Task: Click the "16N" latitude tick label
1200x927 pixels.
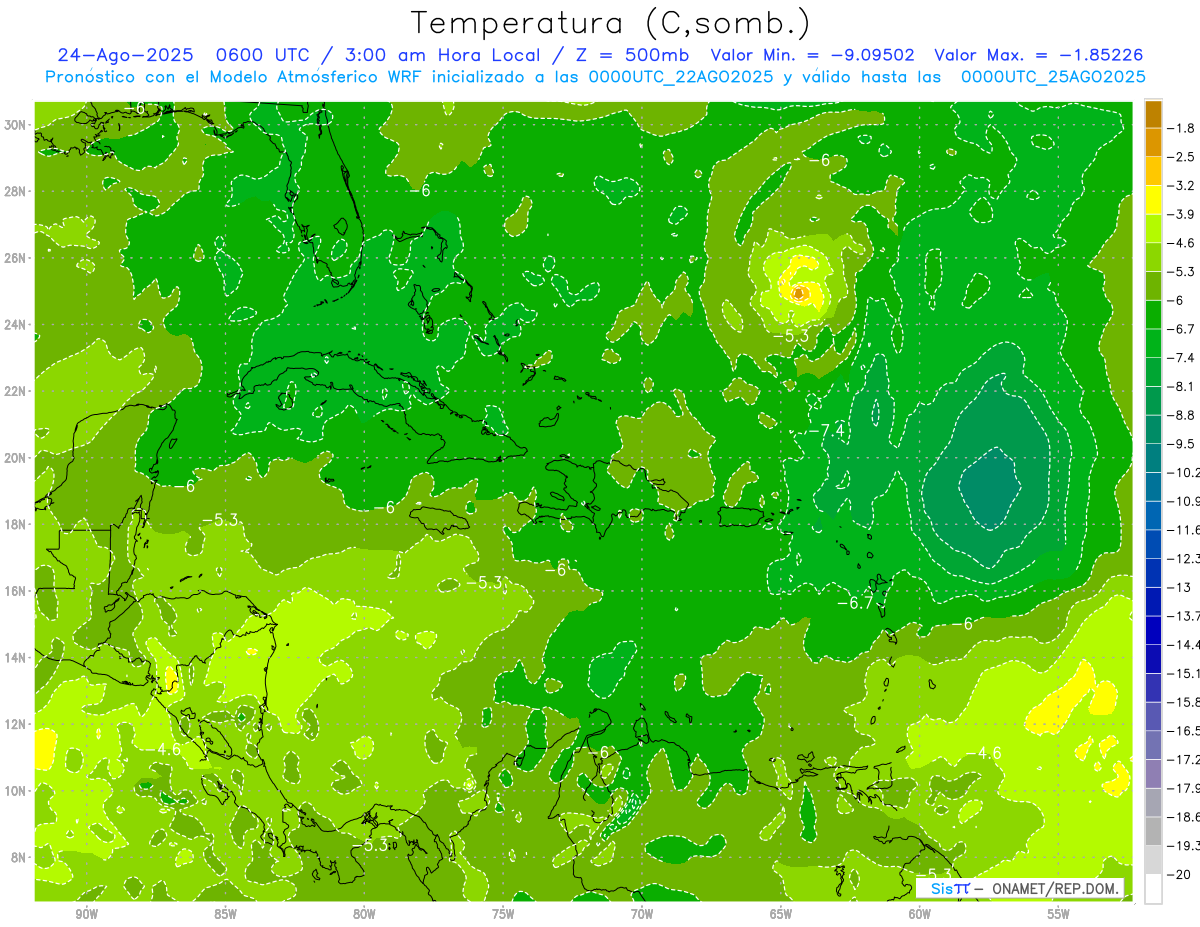Action: tap(17, 591)
